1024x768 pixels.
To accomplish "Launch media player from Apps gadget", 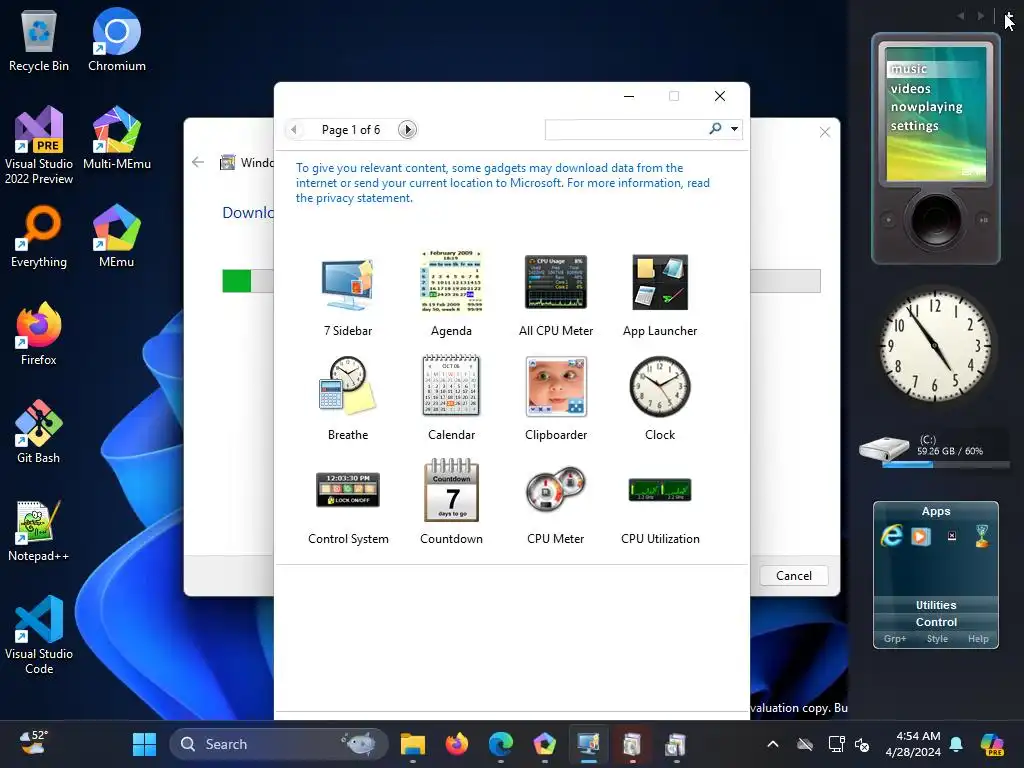I will (921, 536).
